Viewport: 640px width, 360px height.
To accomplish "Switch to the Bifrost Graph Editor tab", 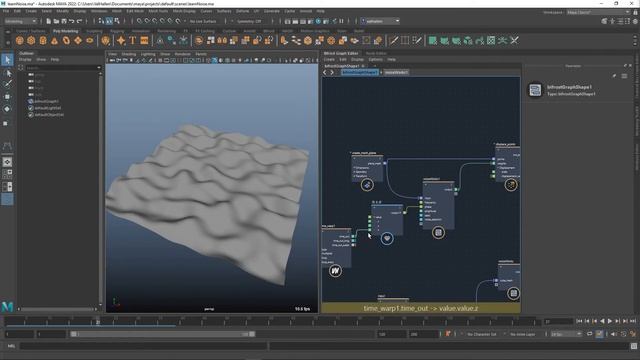I will coord(341,53).
